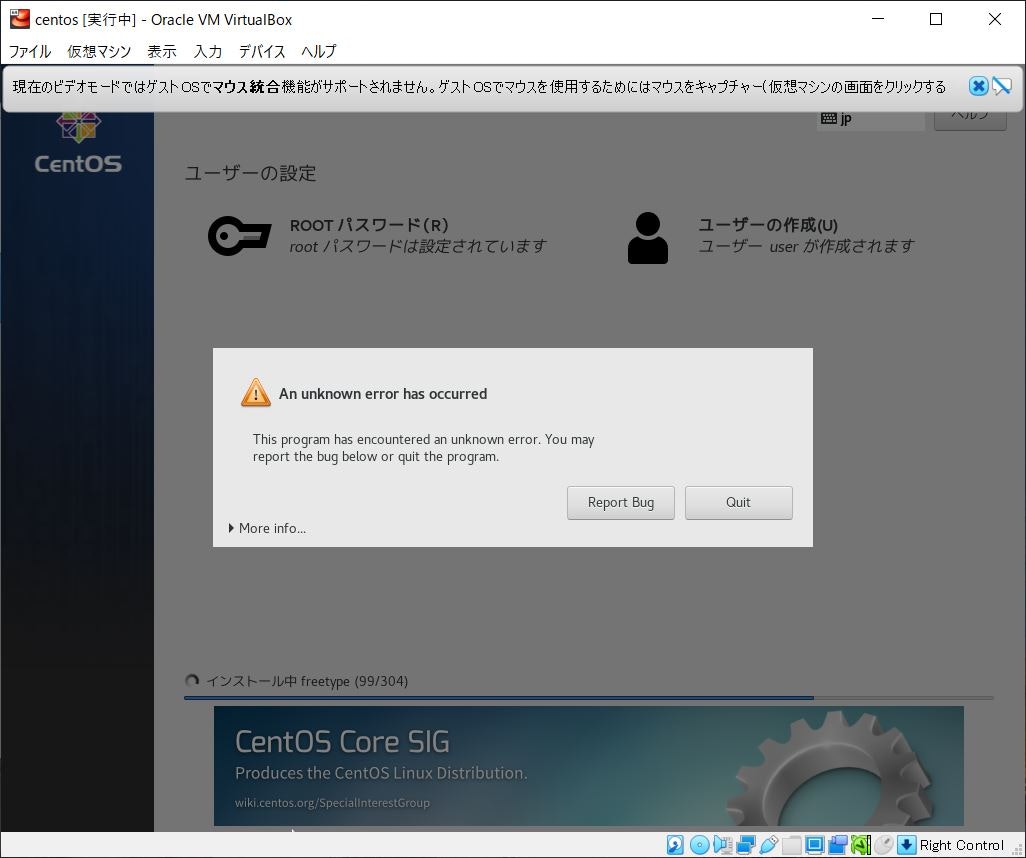1026x858 pixels.
Task: Open the 表示 menu
Action: (x=162, y=51)
